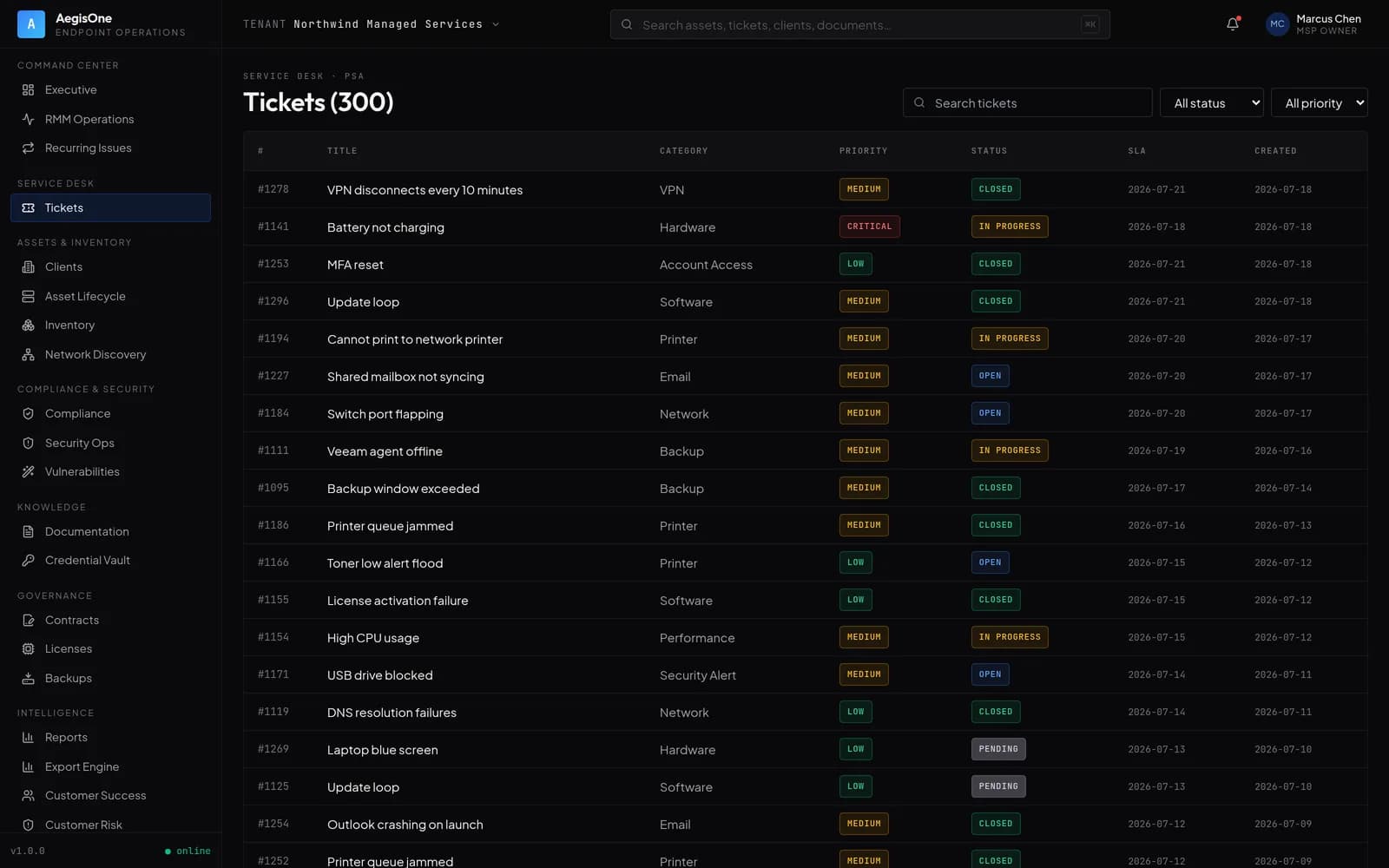Image resolution: width=1389 pixels, height=868 pixels.
Task: Click the Marcus Chen profile name
Action: 1328,18
